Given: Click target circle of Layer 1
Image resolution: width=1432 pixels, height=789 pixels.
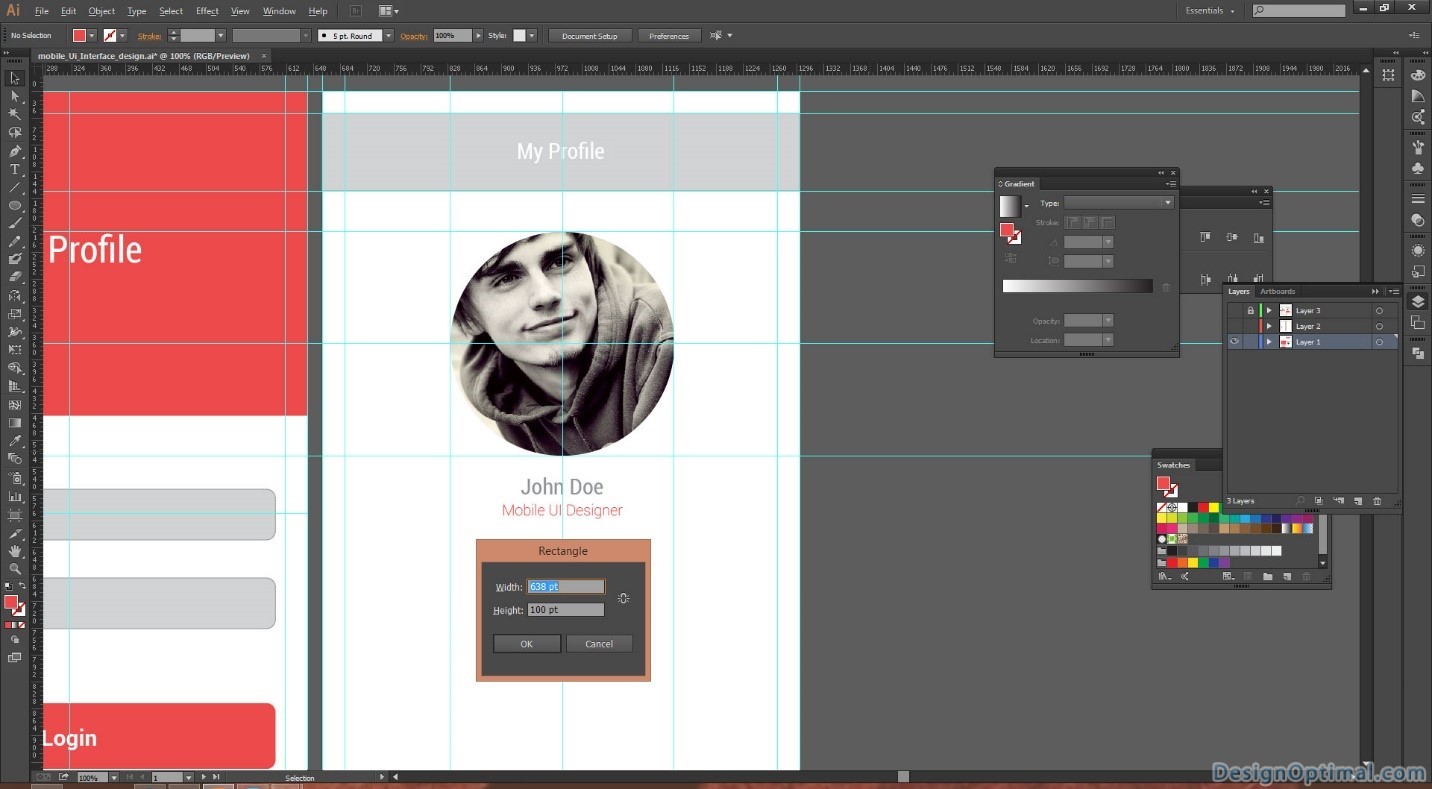Looking at the screenshot, I should [x=1379, y=342].
